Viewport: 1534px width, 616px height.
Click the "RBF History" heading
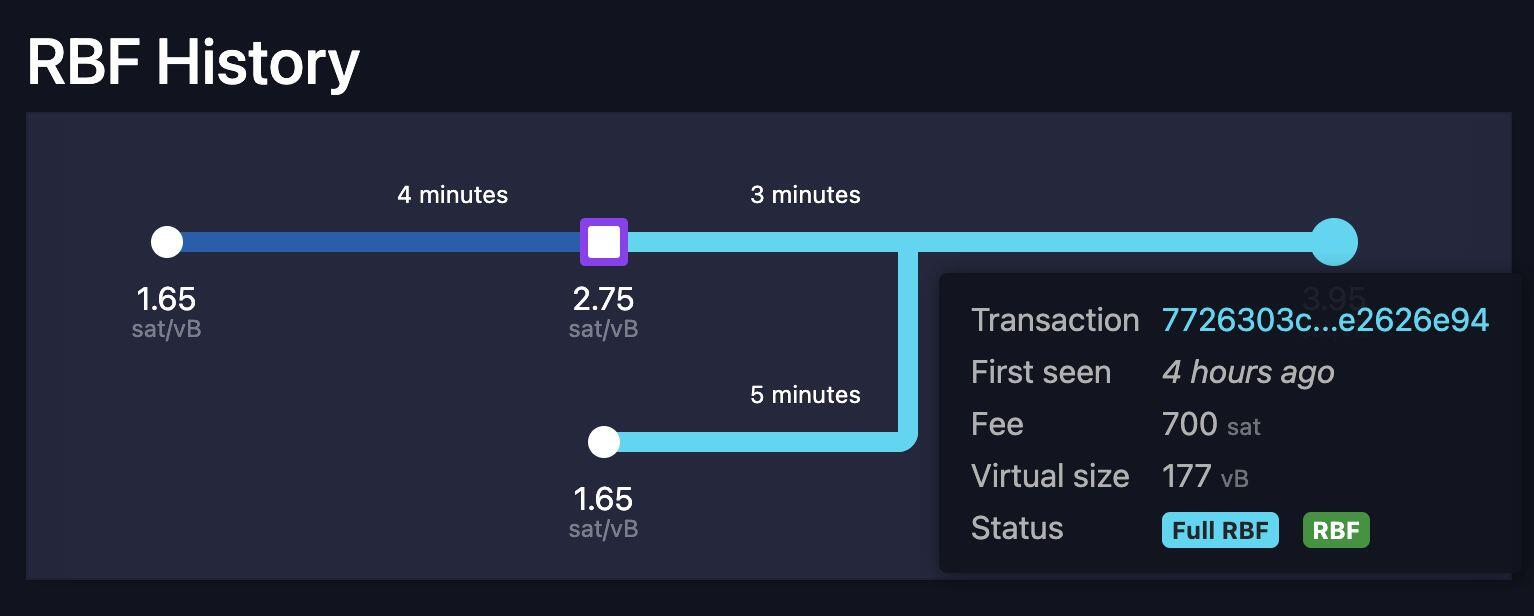tap(193, 62)
